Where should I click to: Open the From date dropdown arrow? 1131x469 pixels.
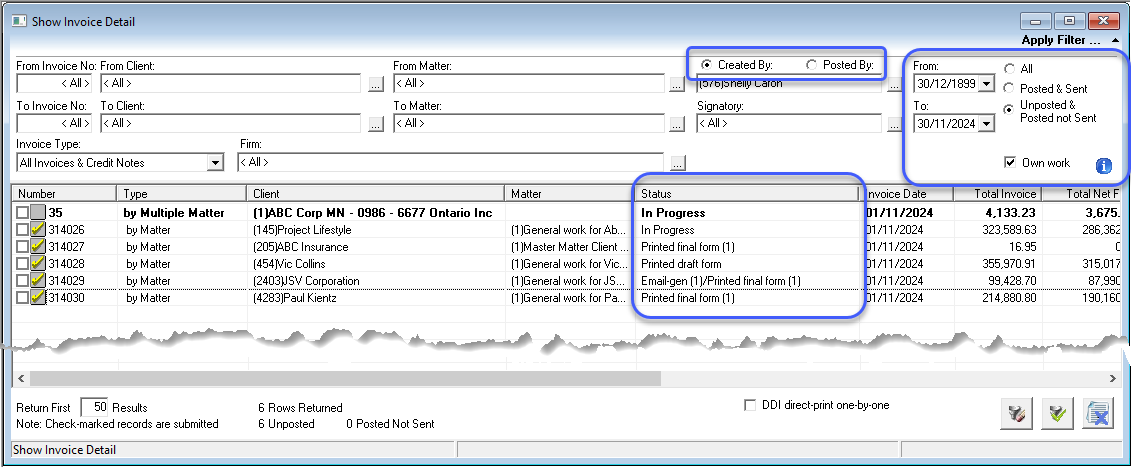pyautogui.click(x=987, y=84)
